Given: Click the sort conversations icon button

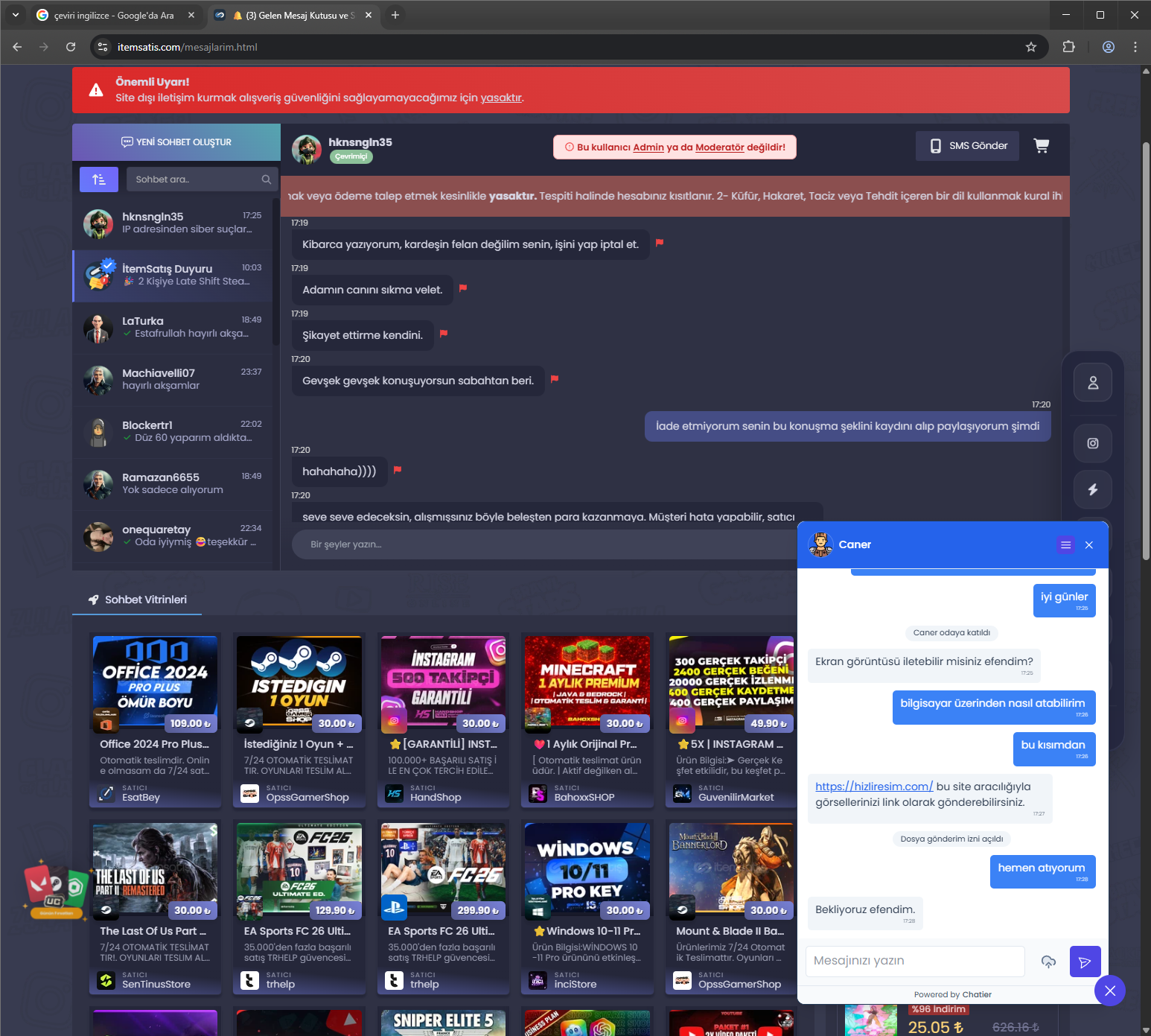Looking at the screenshot, I should (99, 179).
